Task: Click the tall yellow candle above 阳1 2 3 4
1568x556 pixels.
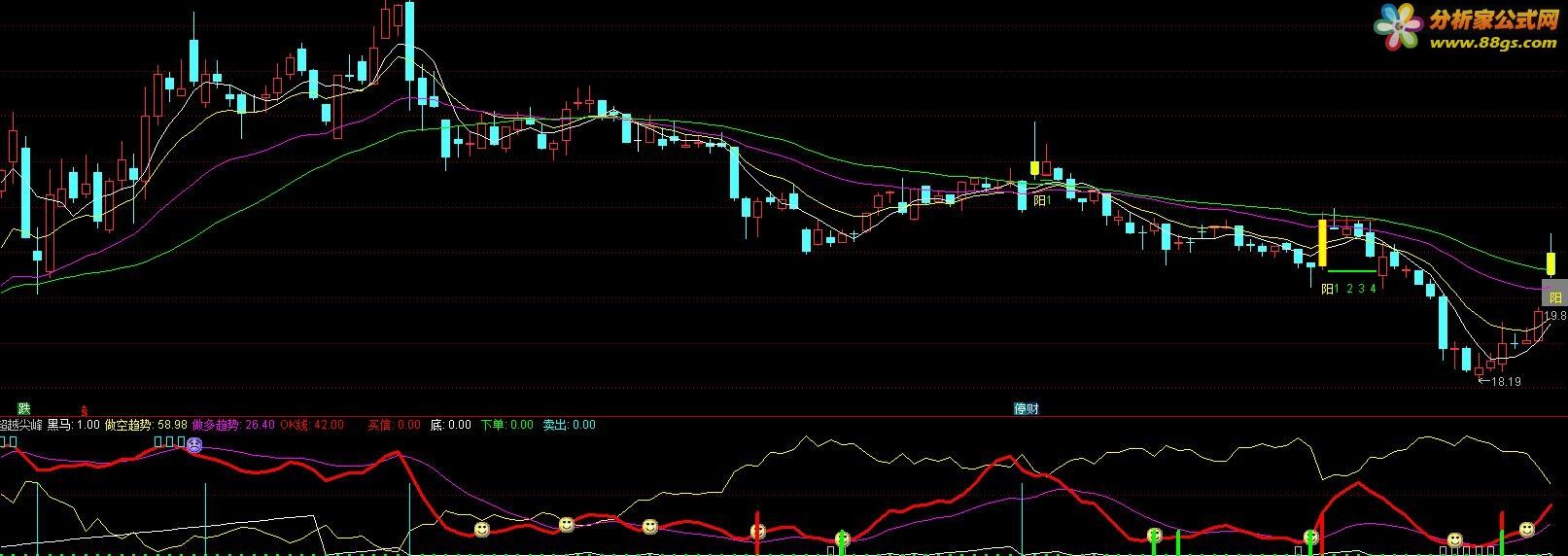Action: pyautogui.click(x=1322, y=243)
